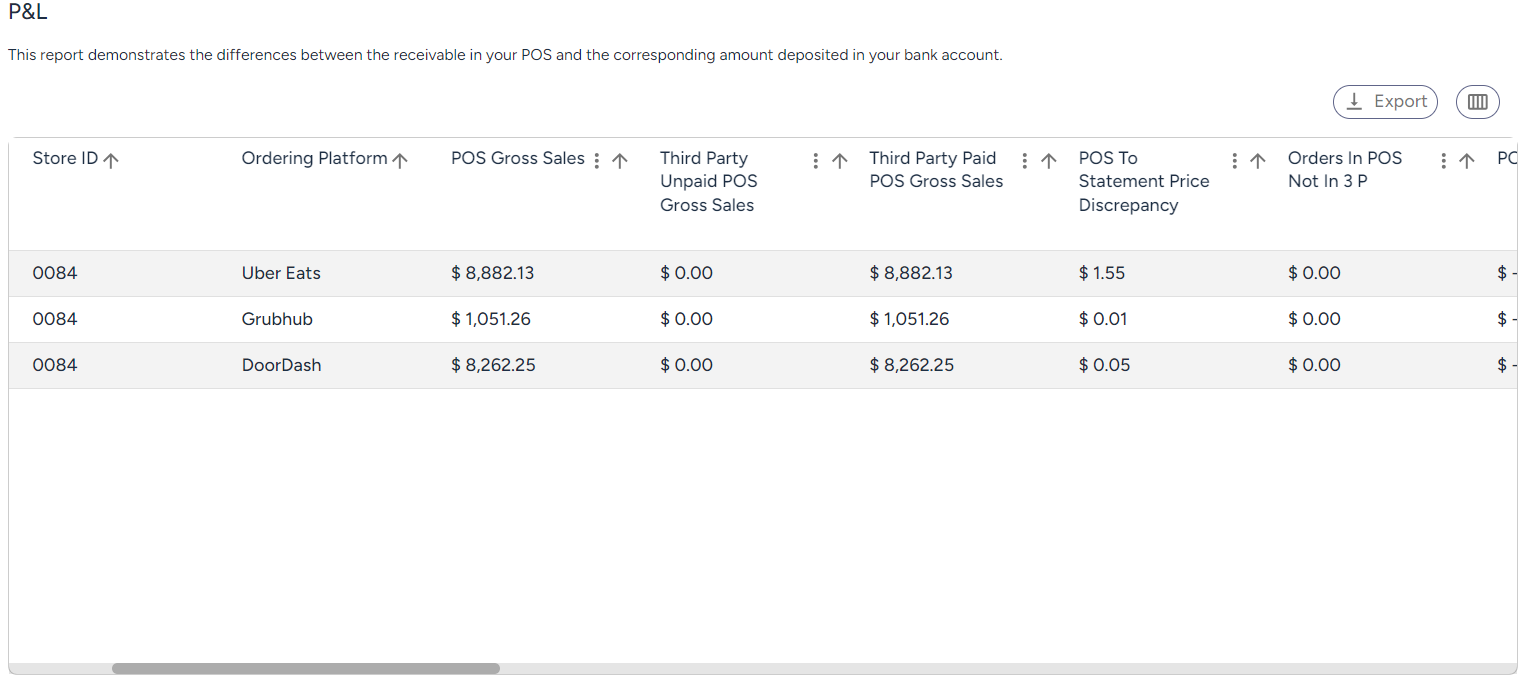The height and width of the screenshot is (694, 1525).
Task: Sort POS To Statement Price Discrepancy arrow
Action: pyautogui.click(x=1258, y=160)
